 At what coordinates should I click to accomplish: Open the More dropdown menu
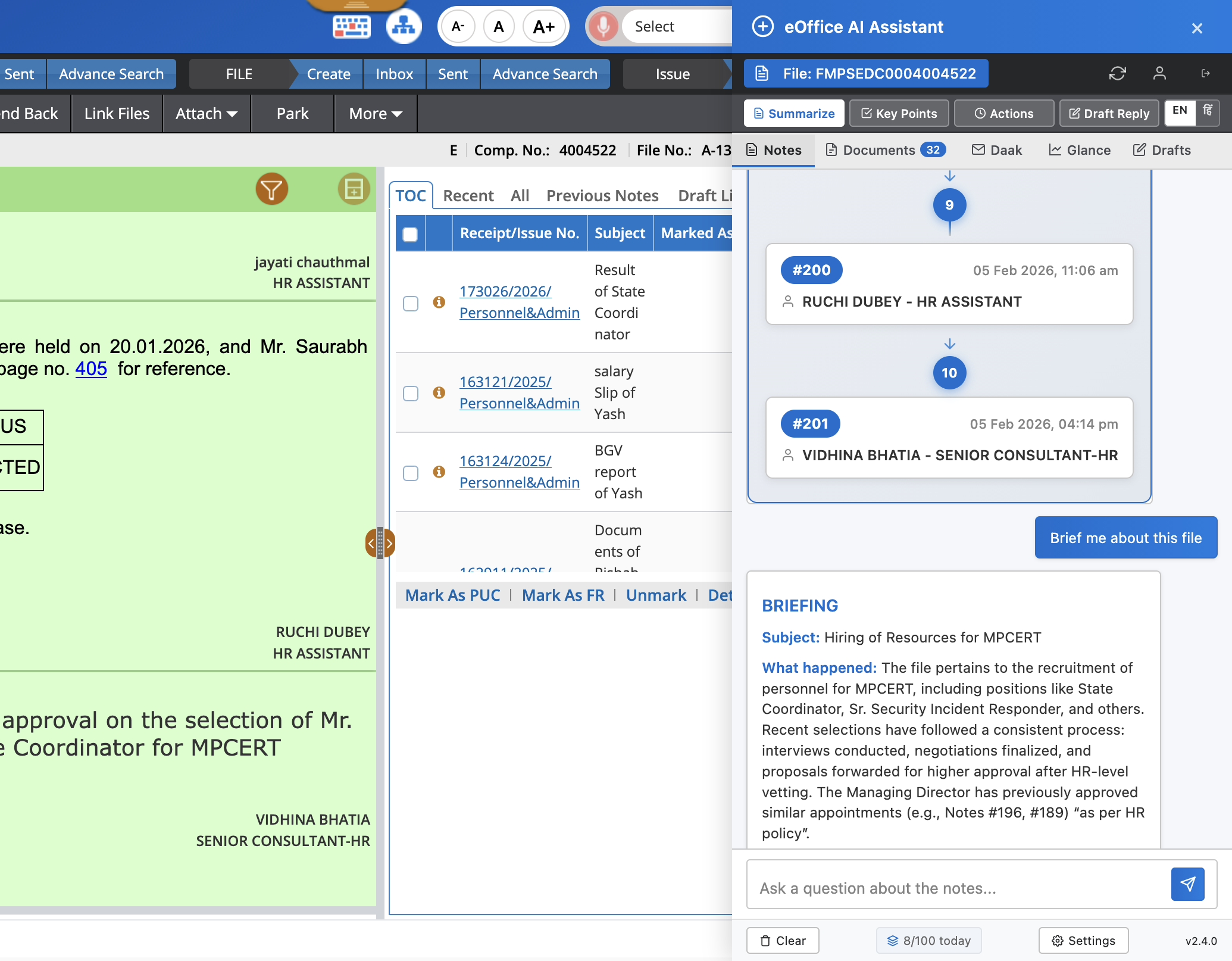(376, 114)
